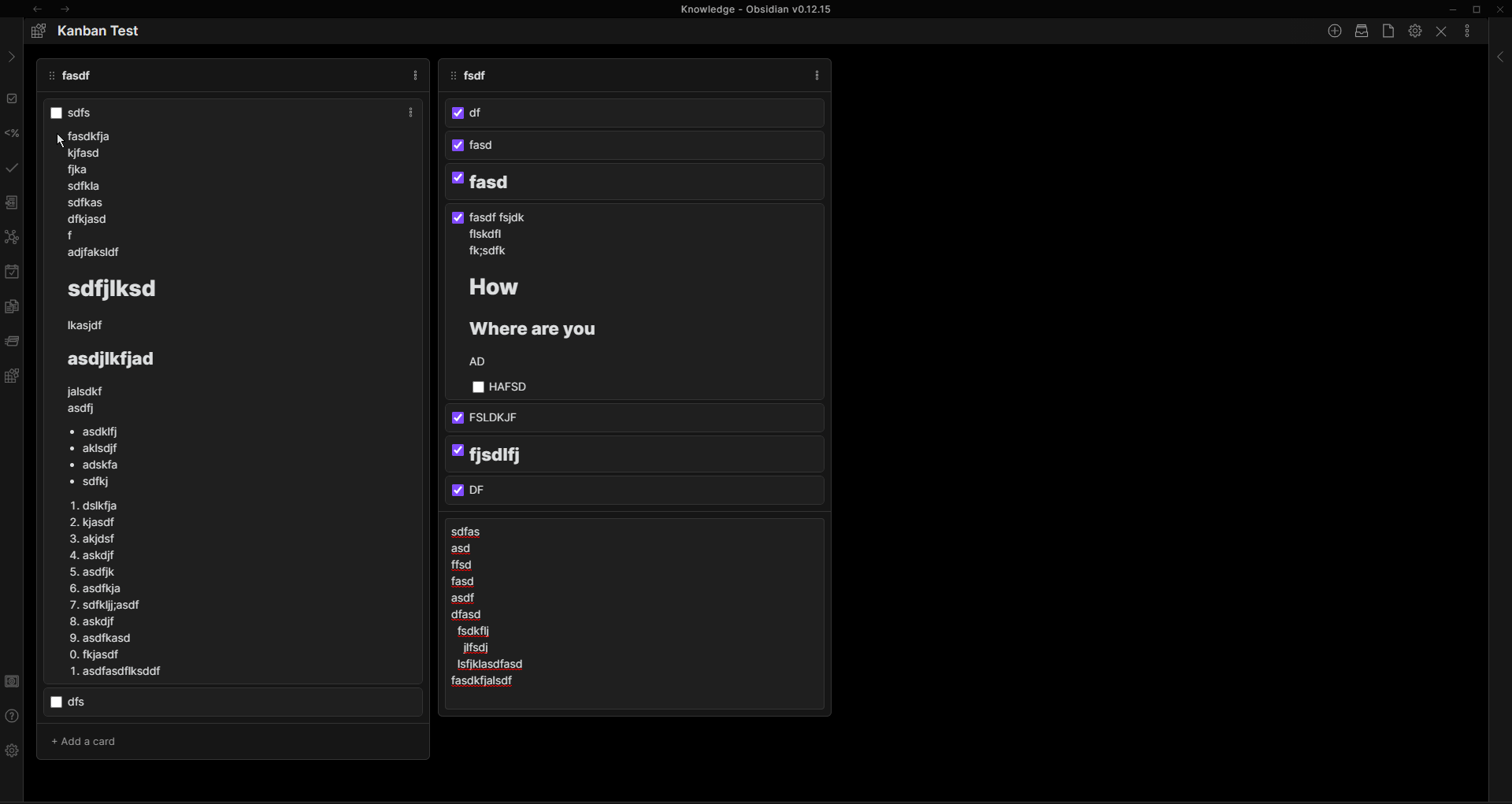Viewport: 1512px width, 804px height.
Task: Uncheck the df card checkbox
Action: (x=458, y=113)
